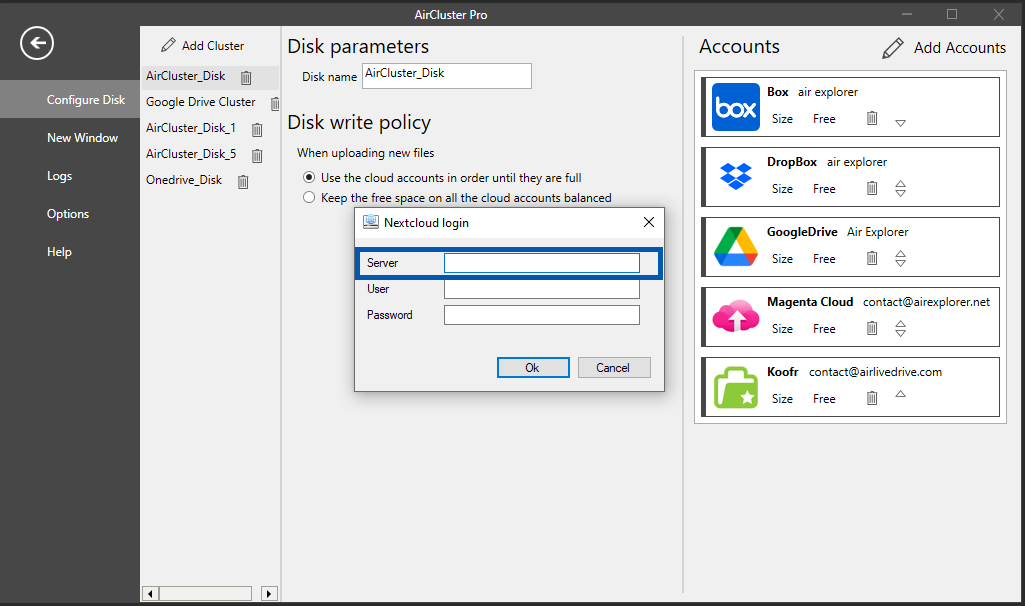Select the Onedrive_Disk cluster
This screenshot has height=606, width=1025.
coord(184,180)
